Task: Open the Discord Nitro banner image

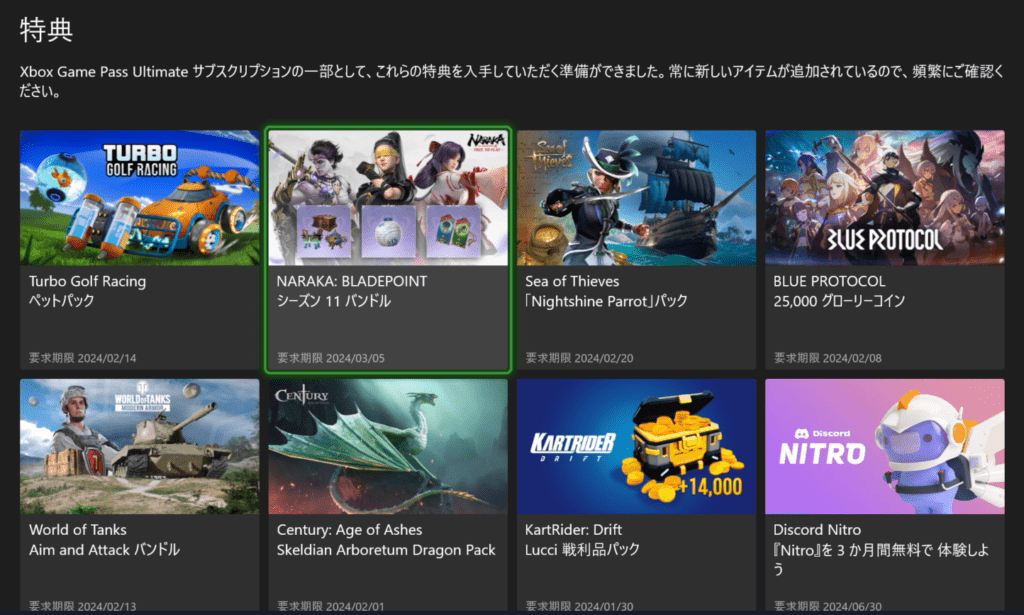Action: [x=885, y=446]
